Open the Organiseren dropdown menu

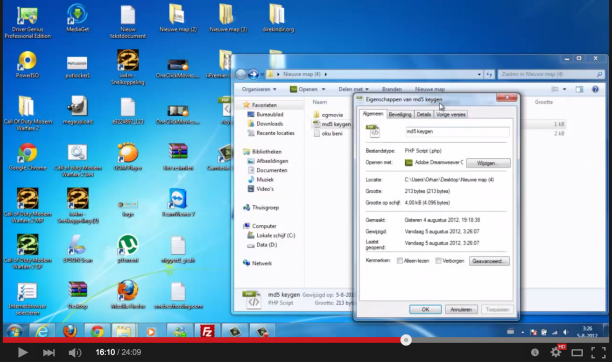[x=259, y=89]
